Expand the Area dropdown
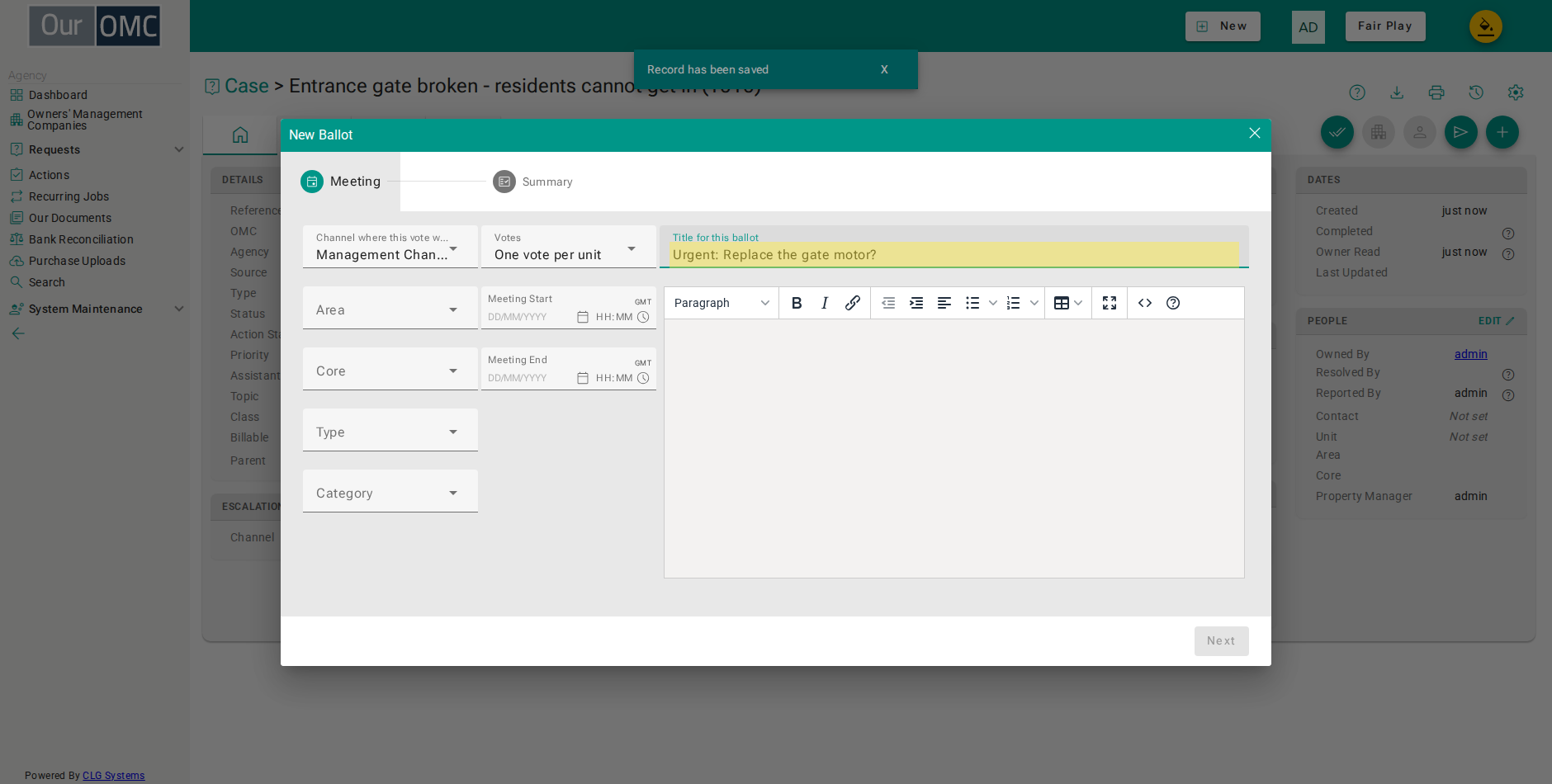This screenshot has height=784, width=1552. pyautogui.click(x=390, y=308)
